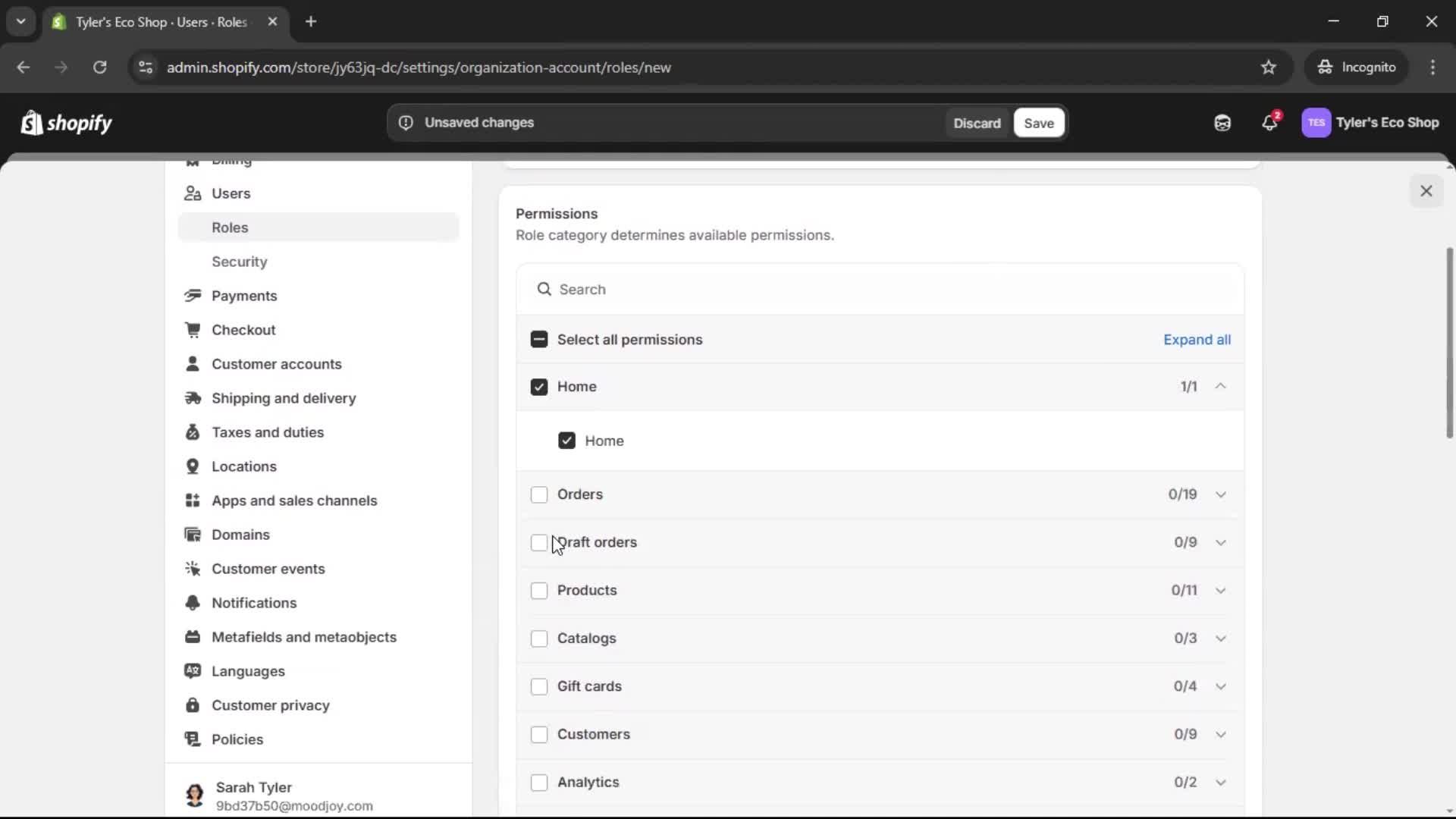Collapse the Home permissions section
Viewport: 1456px width, 819px height.
click(1221, 386)
